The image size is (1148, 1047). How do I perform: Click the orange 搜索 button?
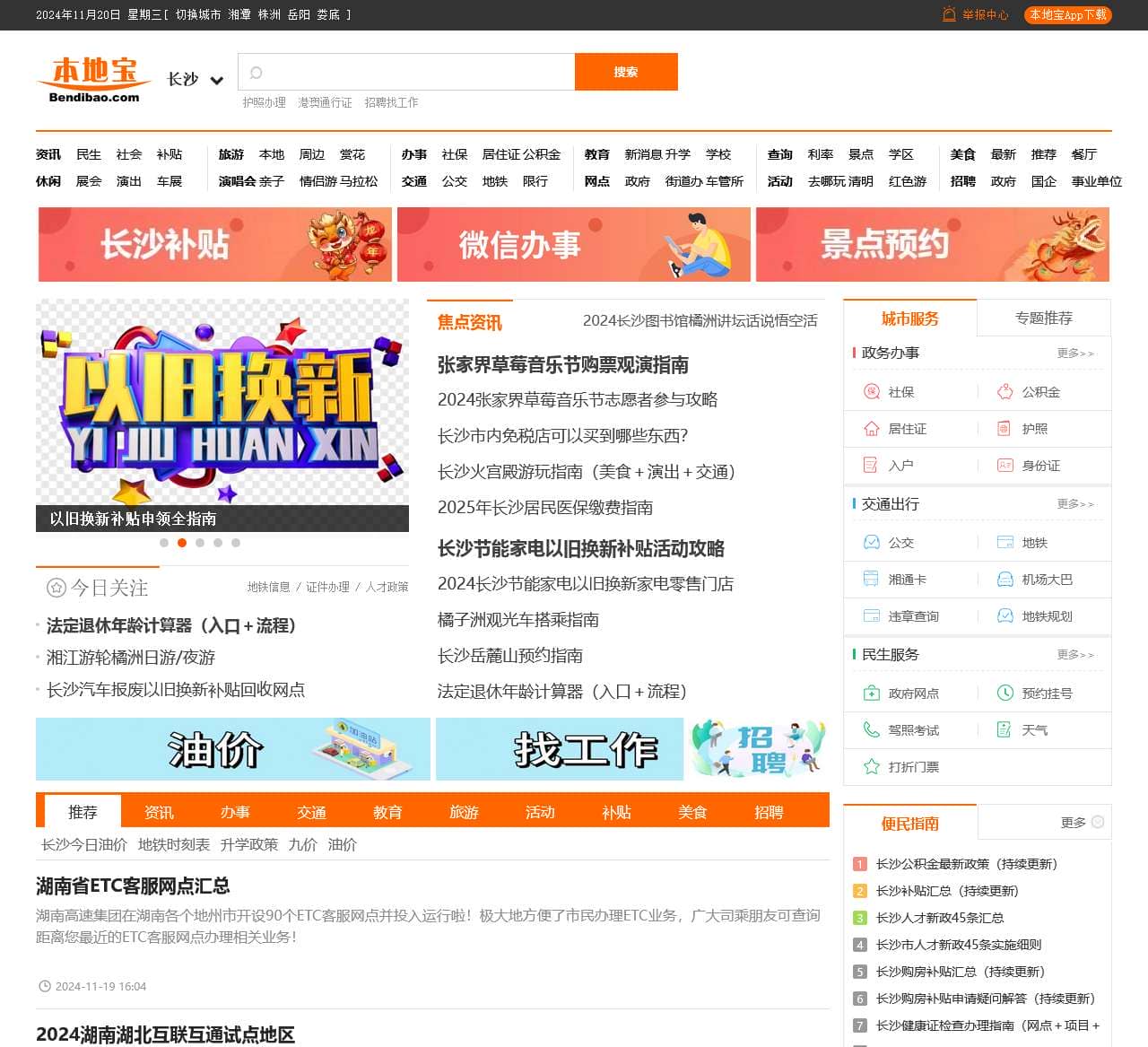click(626, 72)
